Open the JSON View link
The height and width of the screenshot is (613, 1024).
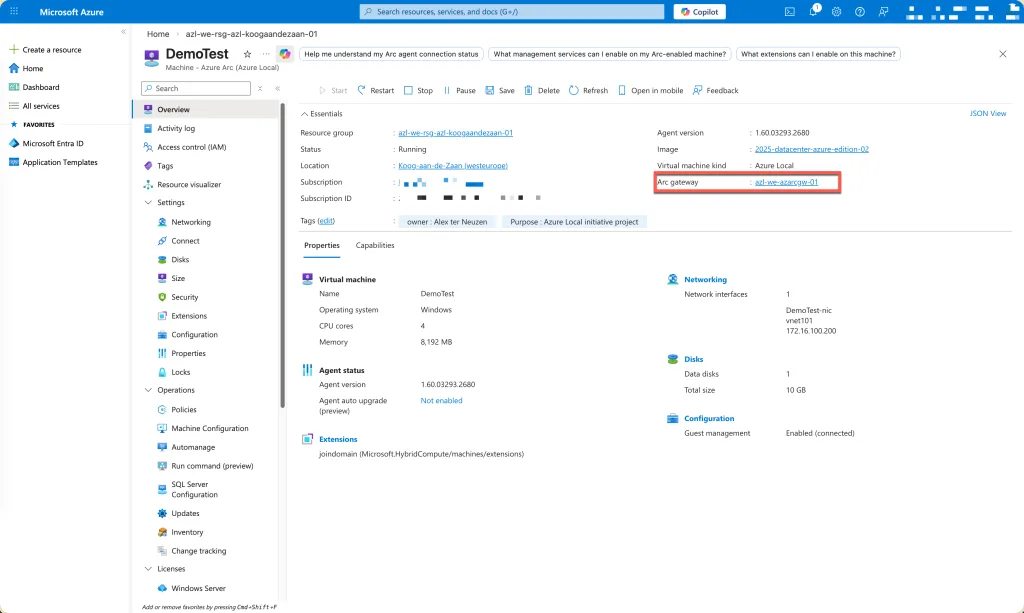[x=987, y=114]
